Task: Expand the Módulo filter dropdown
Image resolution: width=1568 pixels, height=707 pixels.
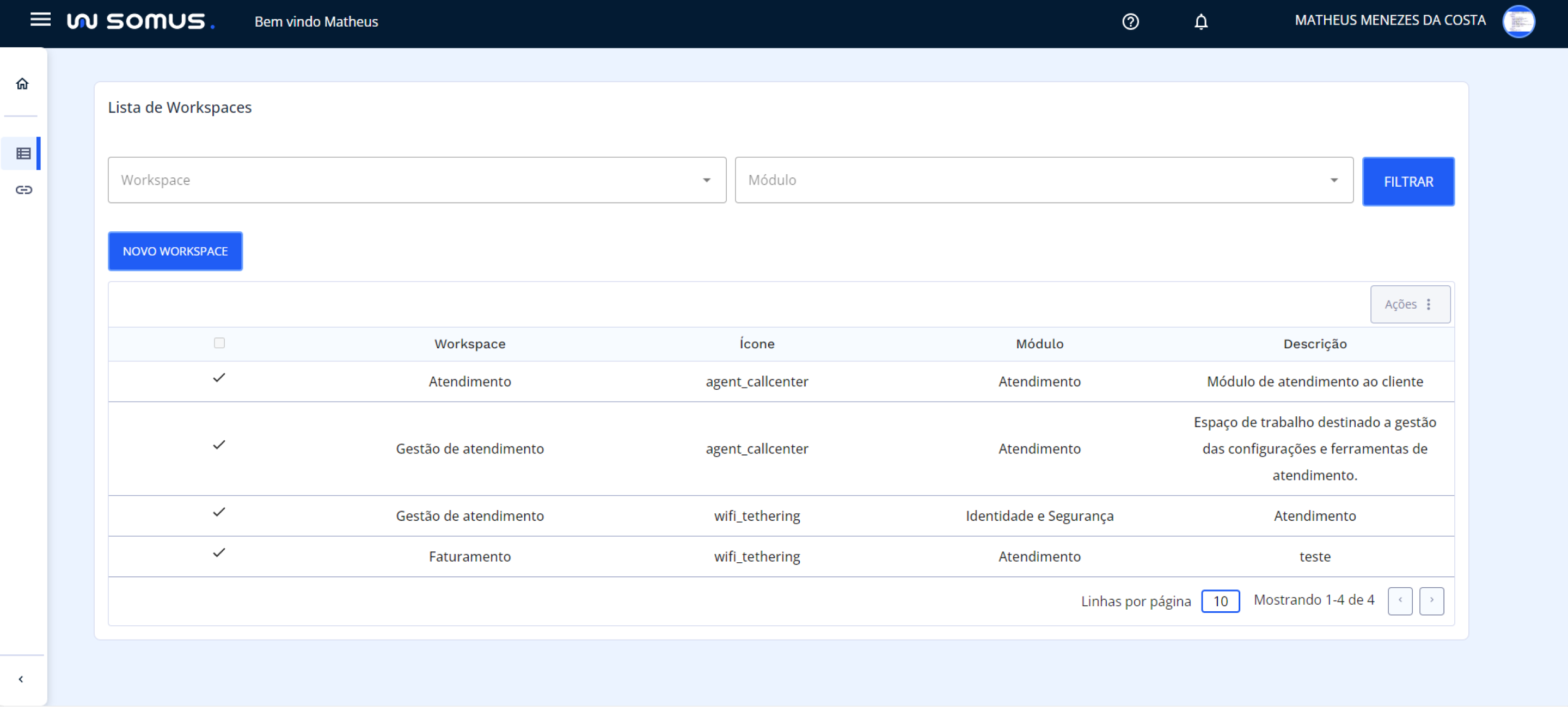Action: [1334, 180]
